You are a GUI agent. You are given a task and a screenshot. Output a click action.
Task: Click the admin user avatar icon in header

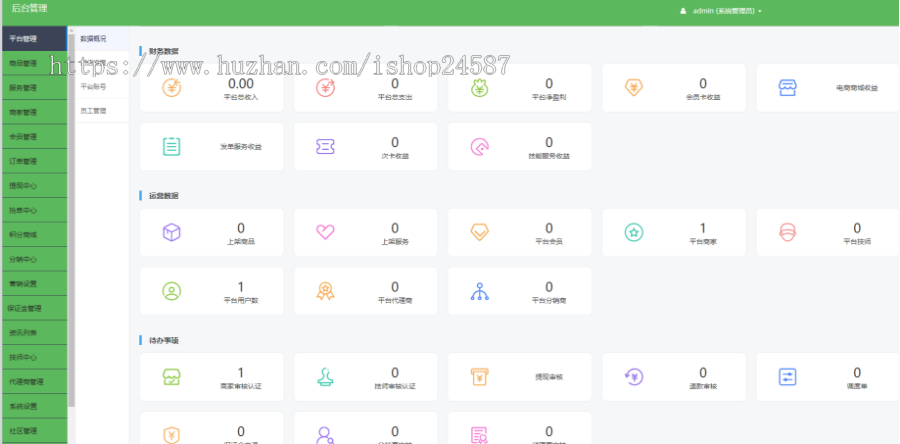click(x=683, y=11)
